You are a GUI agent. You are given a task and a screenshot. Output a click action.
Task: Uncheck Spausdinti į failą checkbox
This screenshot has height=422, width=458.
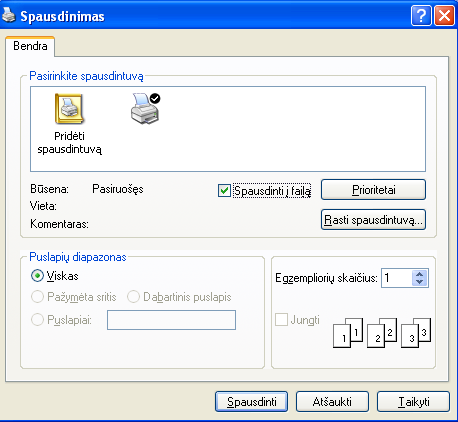pos(224,191)
